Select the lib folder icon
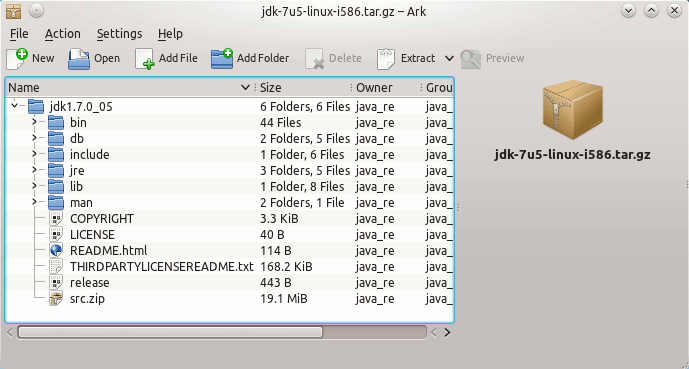The image size is (689, 369). click(x=56, y=187)
